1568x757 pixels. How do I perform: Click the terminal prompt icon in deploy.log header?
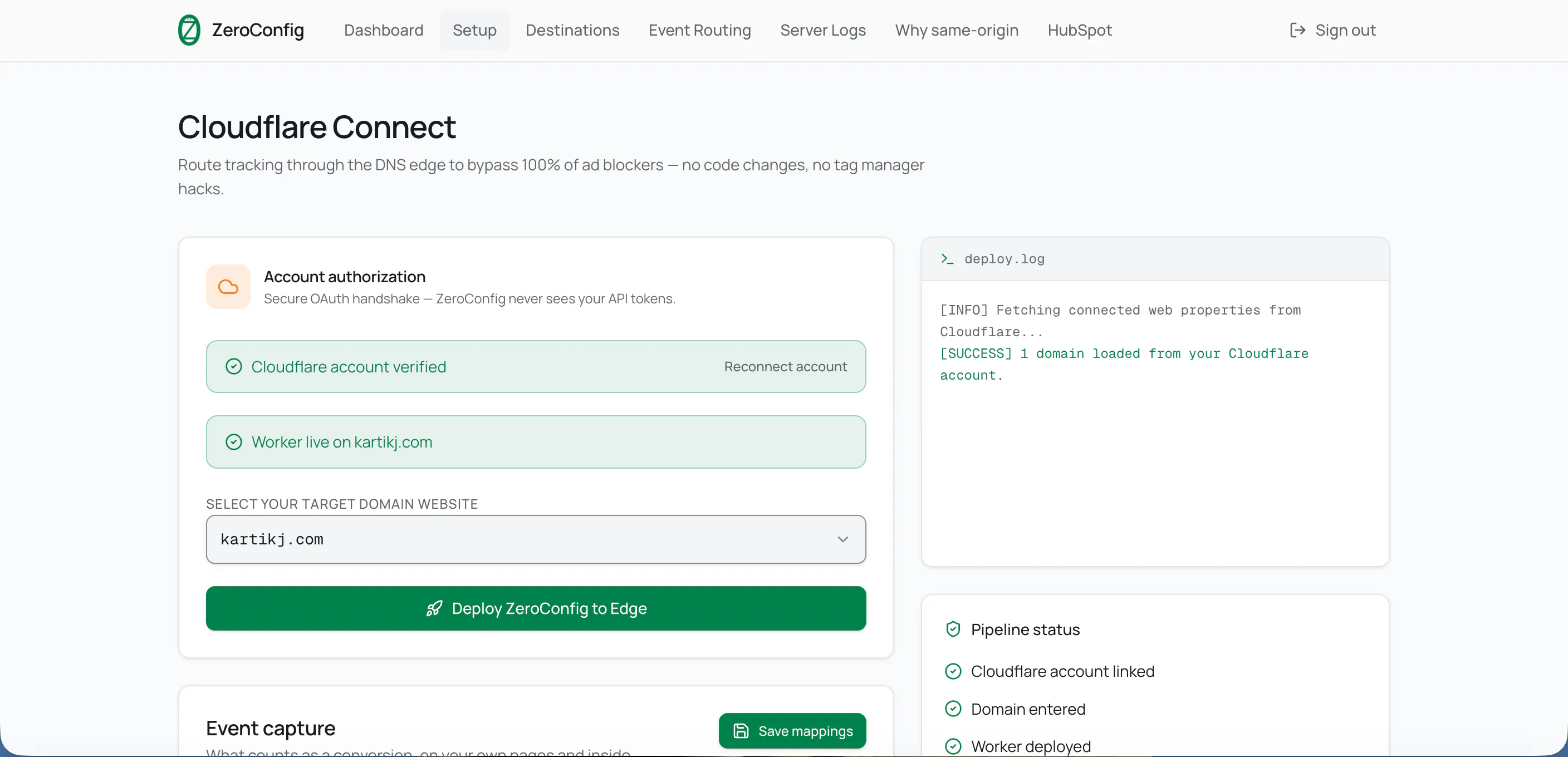click(947, 259)
